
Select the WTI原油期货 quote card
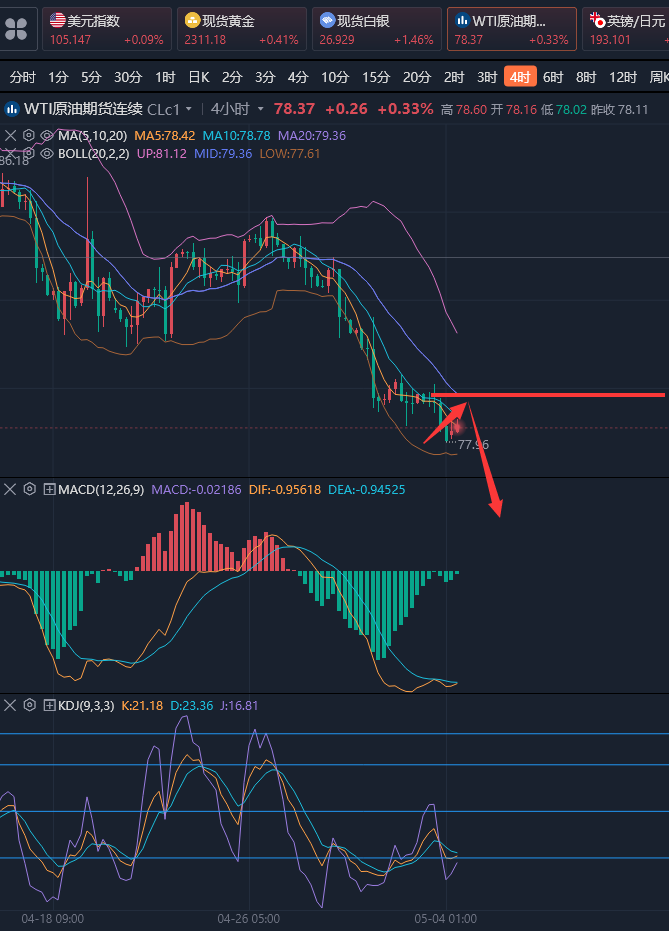(x=512, y=29)
